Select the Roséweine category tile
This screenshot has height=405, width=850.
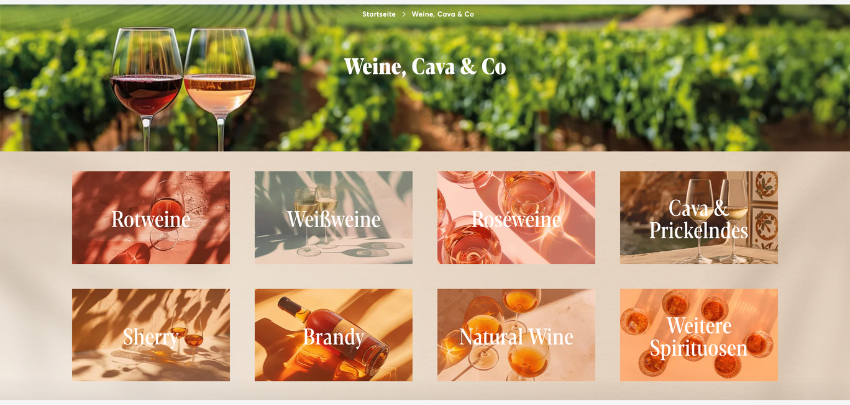coord(516,217)
